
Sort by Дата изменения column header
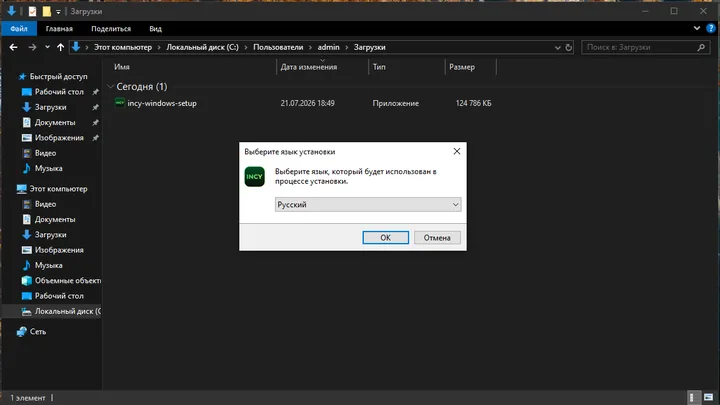point(309,67)
